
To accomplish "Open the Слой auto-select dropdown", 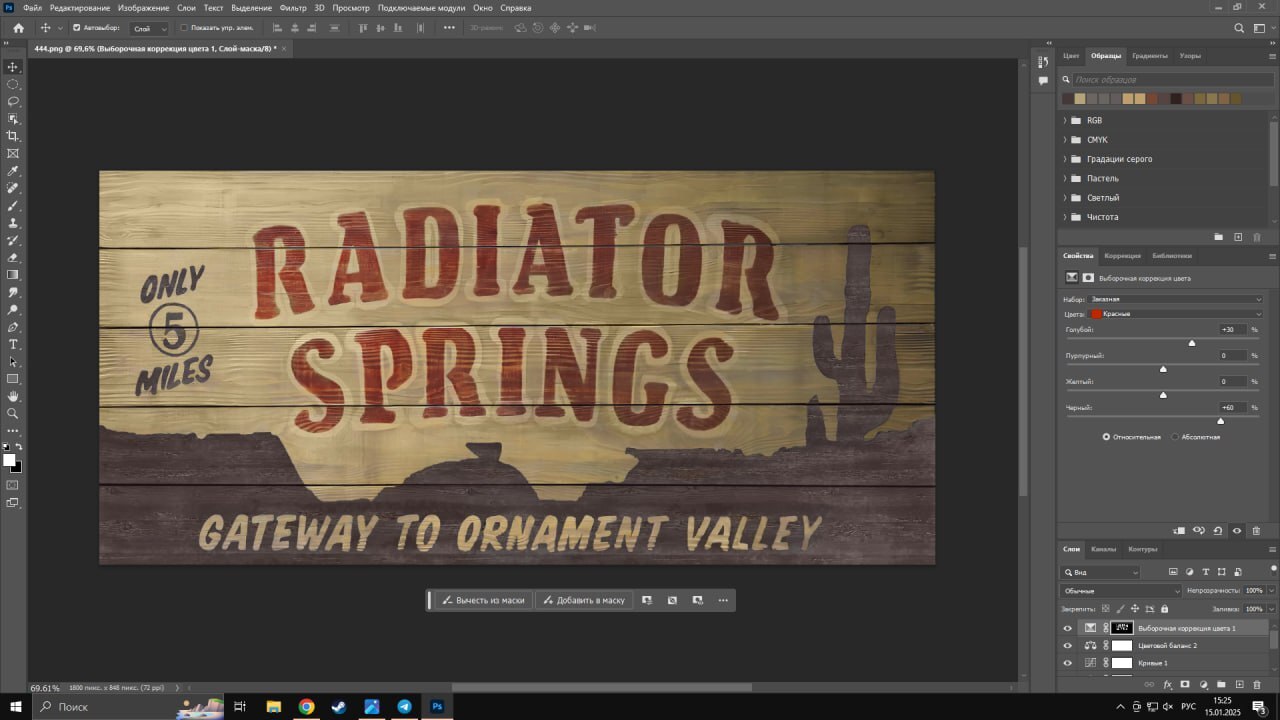I will (x=150, y=28).
